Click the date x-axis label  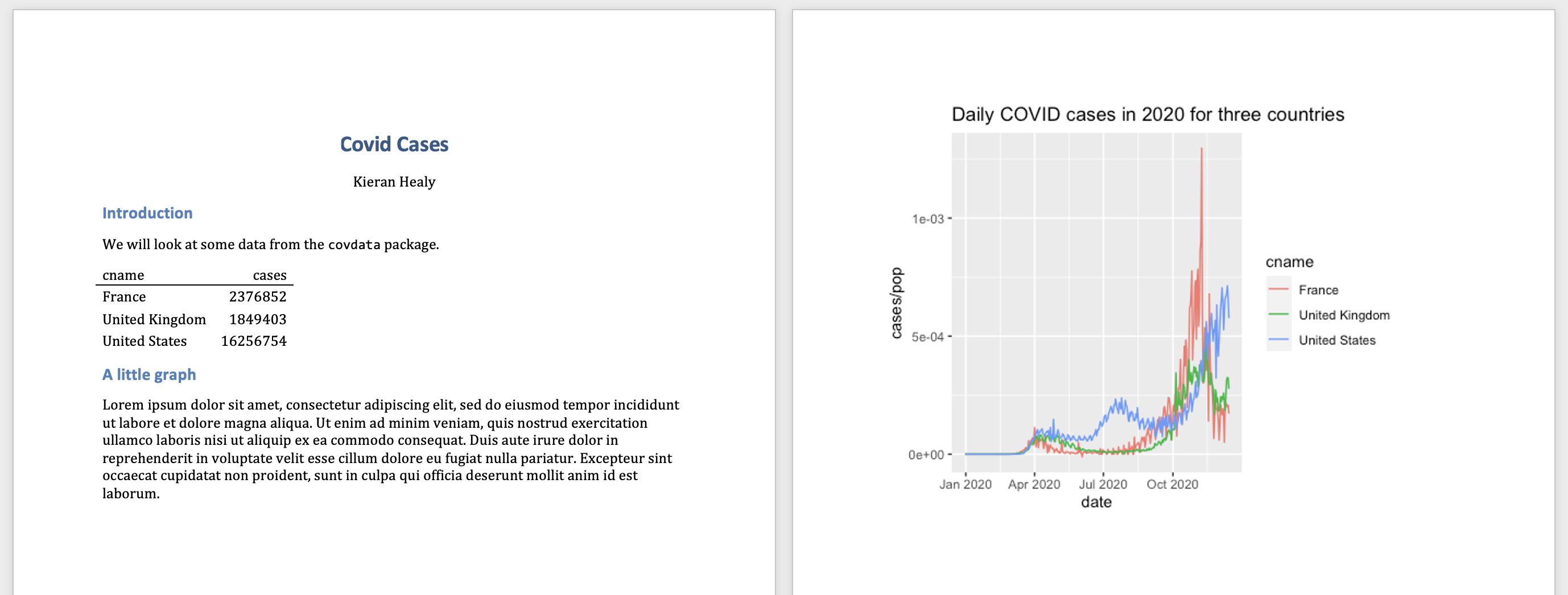tap(1096, 502)
